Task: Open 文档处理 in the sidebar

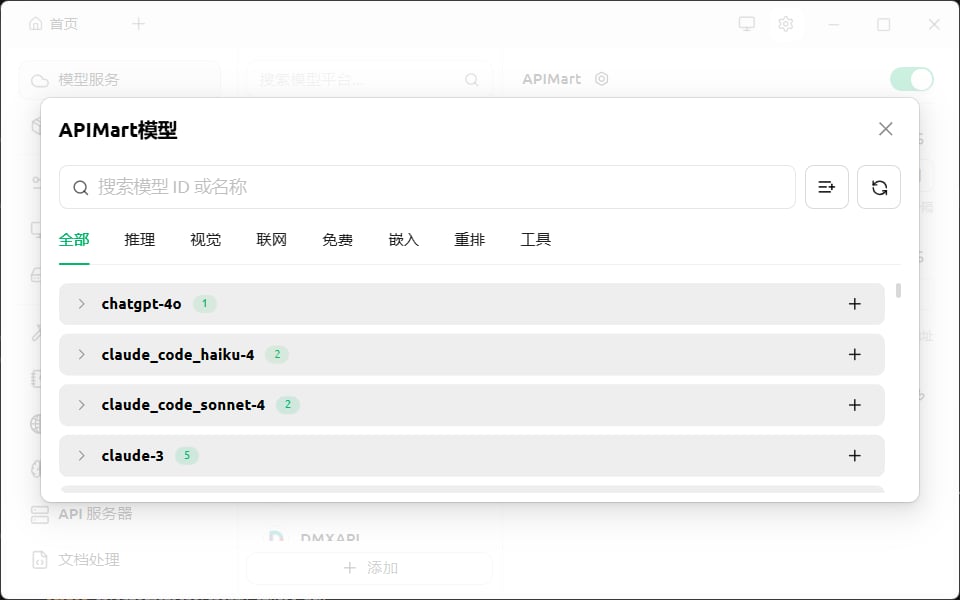Action: tap(76, 559)
